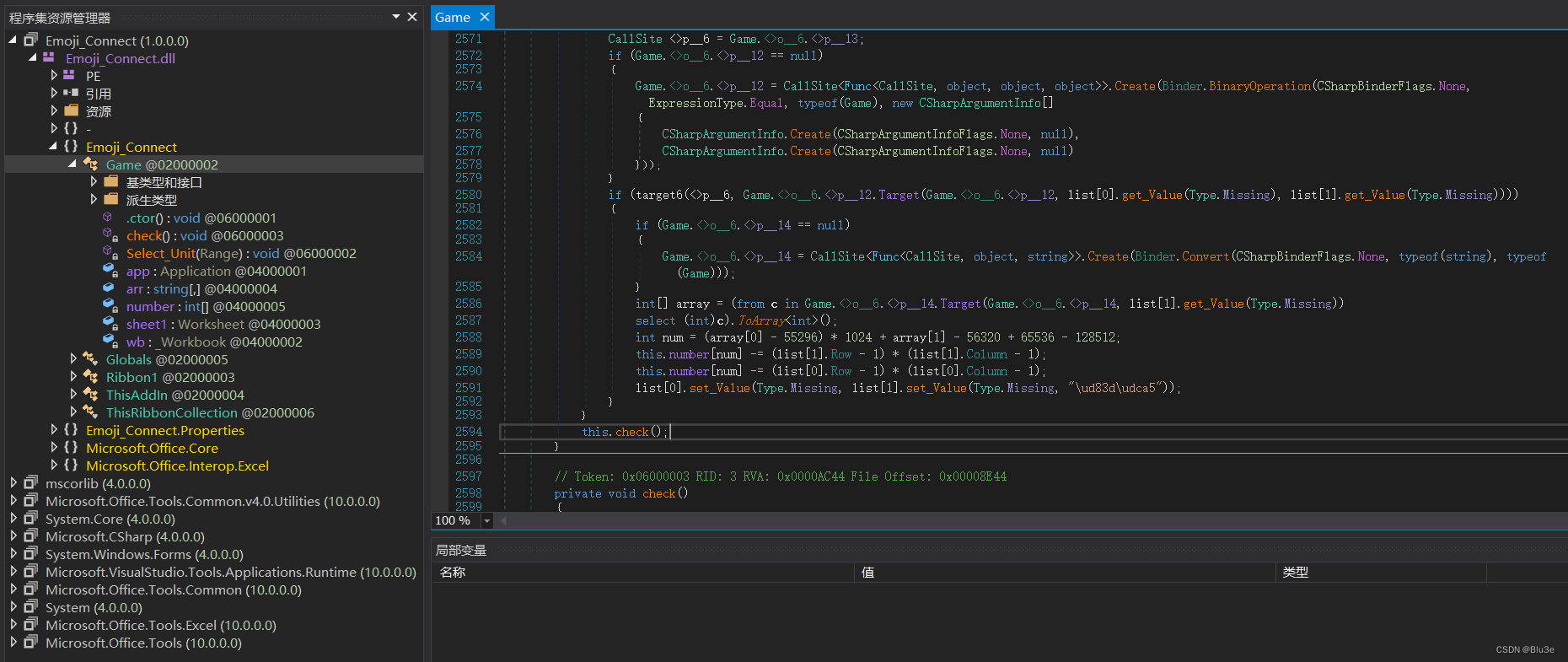The width and height of the screenshot is (1568, 662).
Task: Click the 资源 folder icon
Action: (x=71, y=110)
